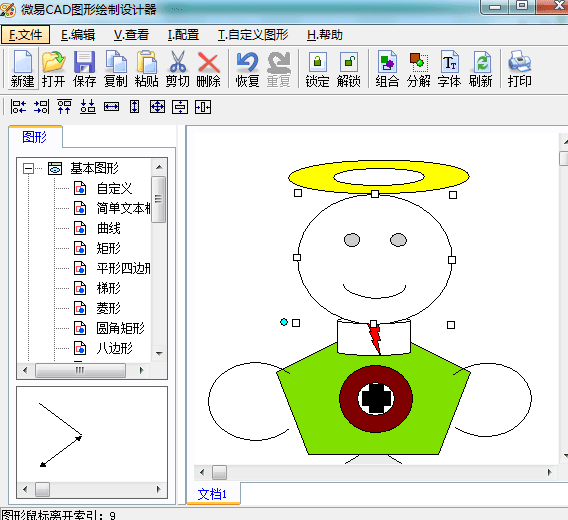The width and height of the screenshot is (568, 520).
Task: Click the cyan rotation handle dot
Action: click(x=284, y=322)
